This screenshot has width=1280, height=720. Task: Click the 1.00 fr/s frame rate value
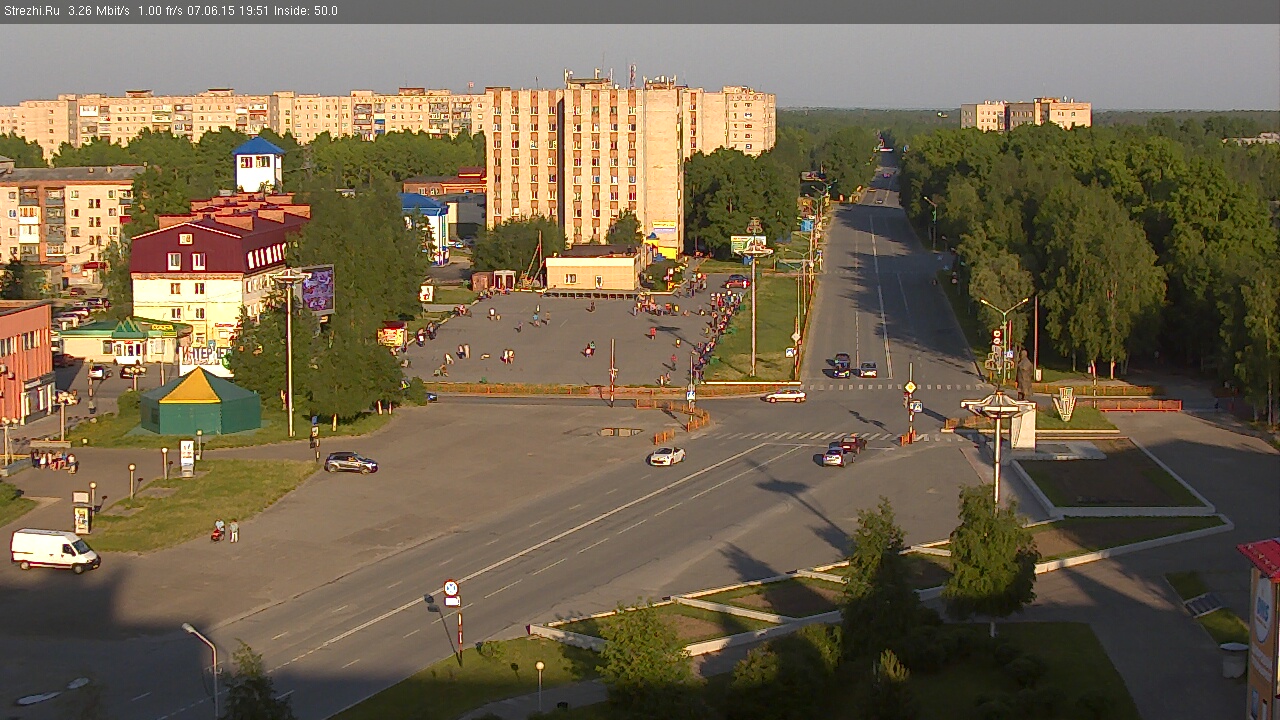160,11
